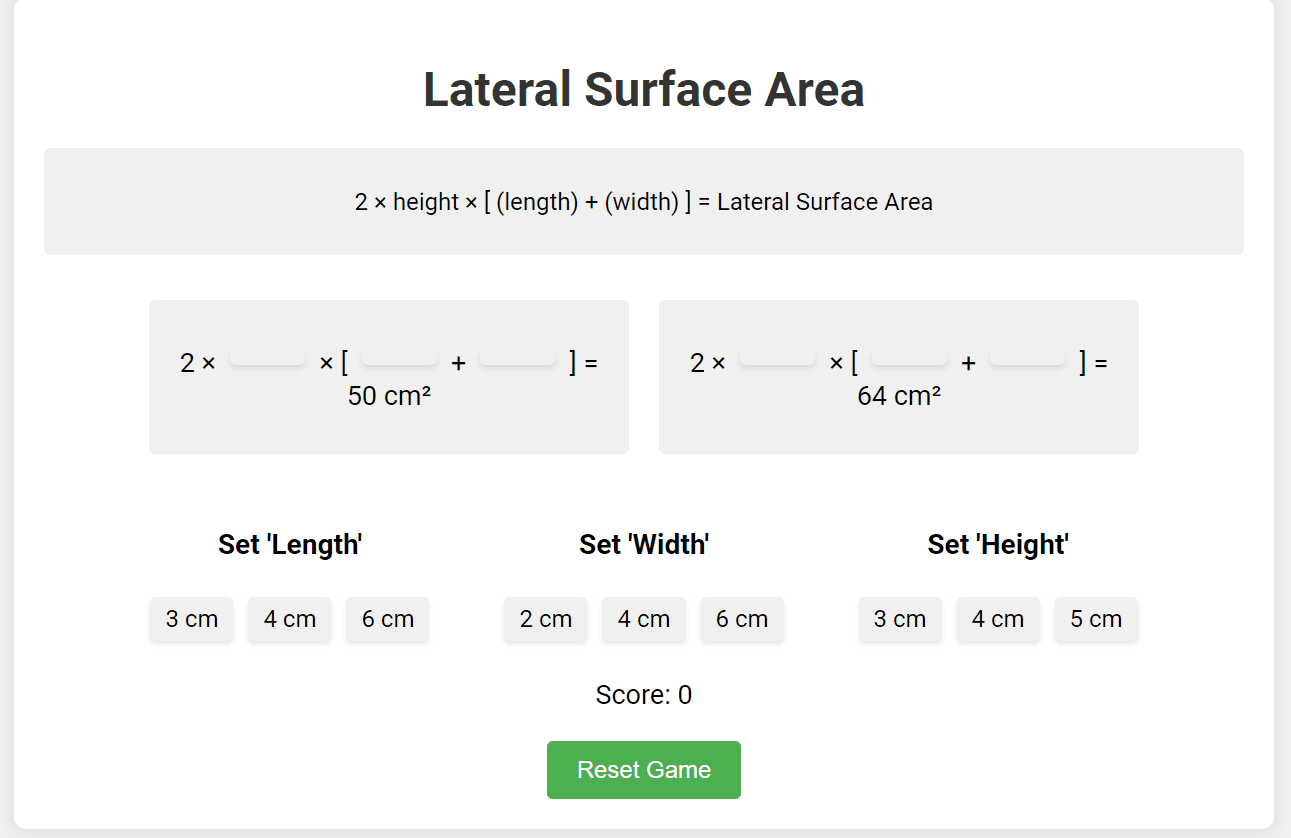Select the 3 cm Length option
The height and width of the screenshot is (838, 1291).
click(x=192, y=619)
